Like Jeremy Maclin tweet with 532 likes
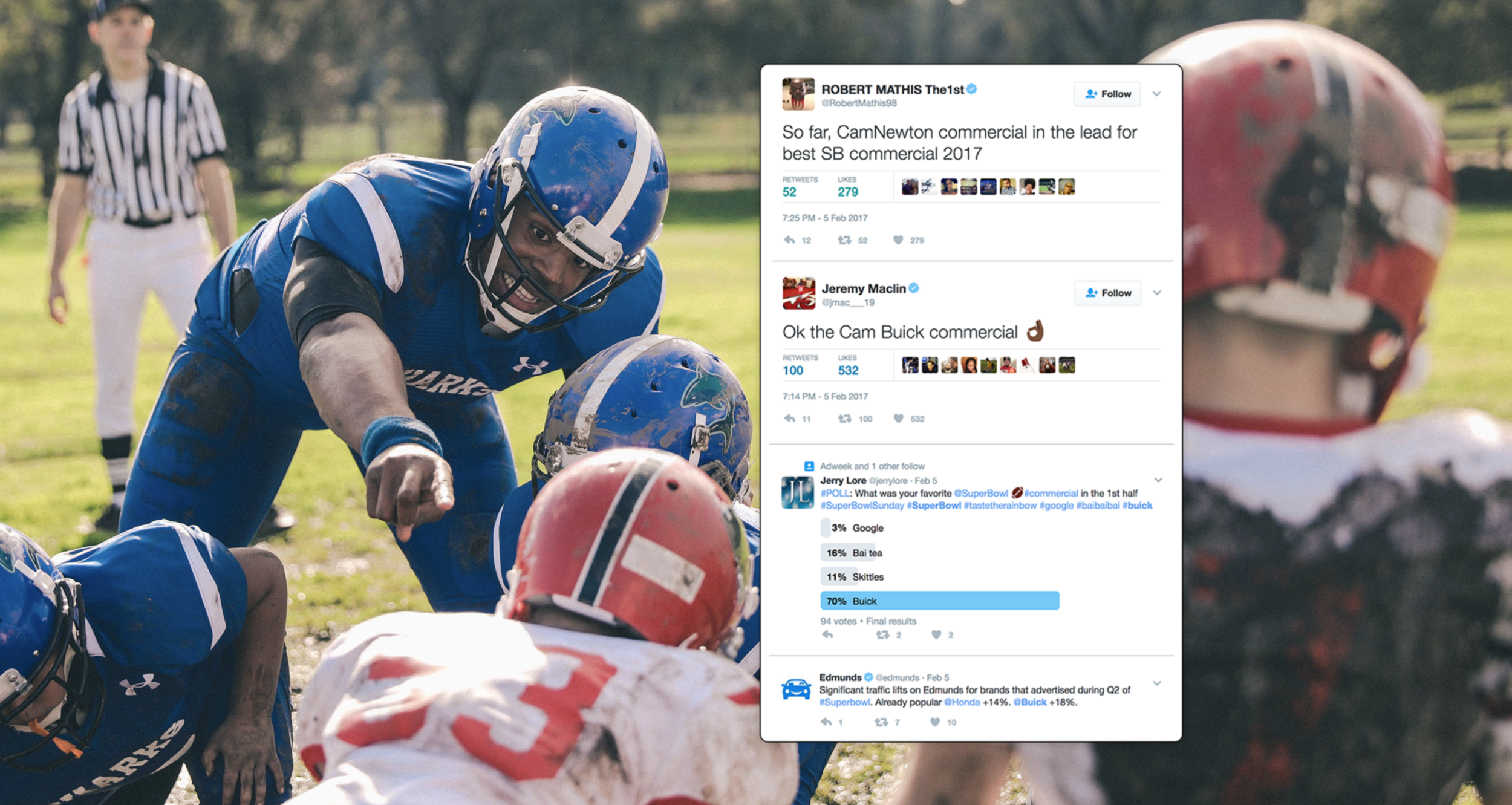Viewport: 1512px width, 805px height. coord(899,419)
